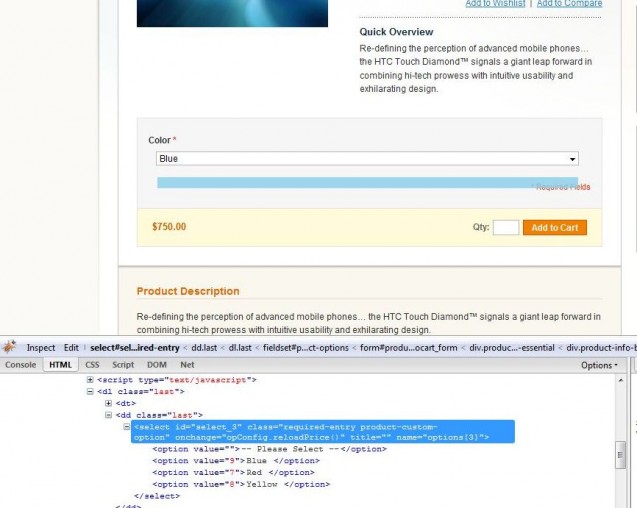Viewport: 637px width, 508px height.
Task: Click the Add to Compare link
Action: (569, 3)
